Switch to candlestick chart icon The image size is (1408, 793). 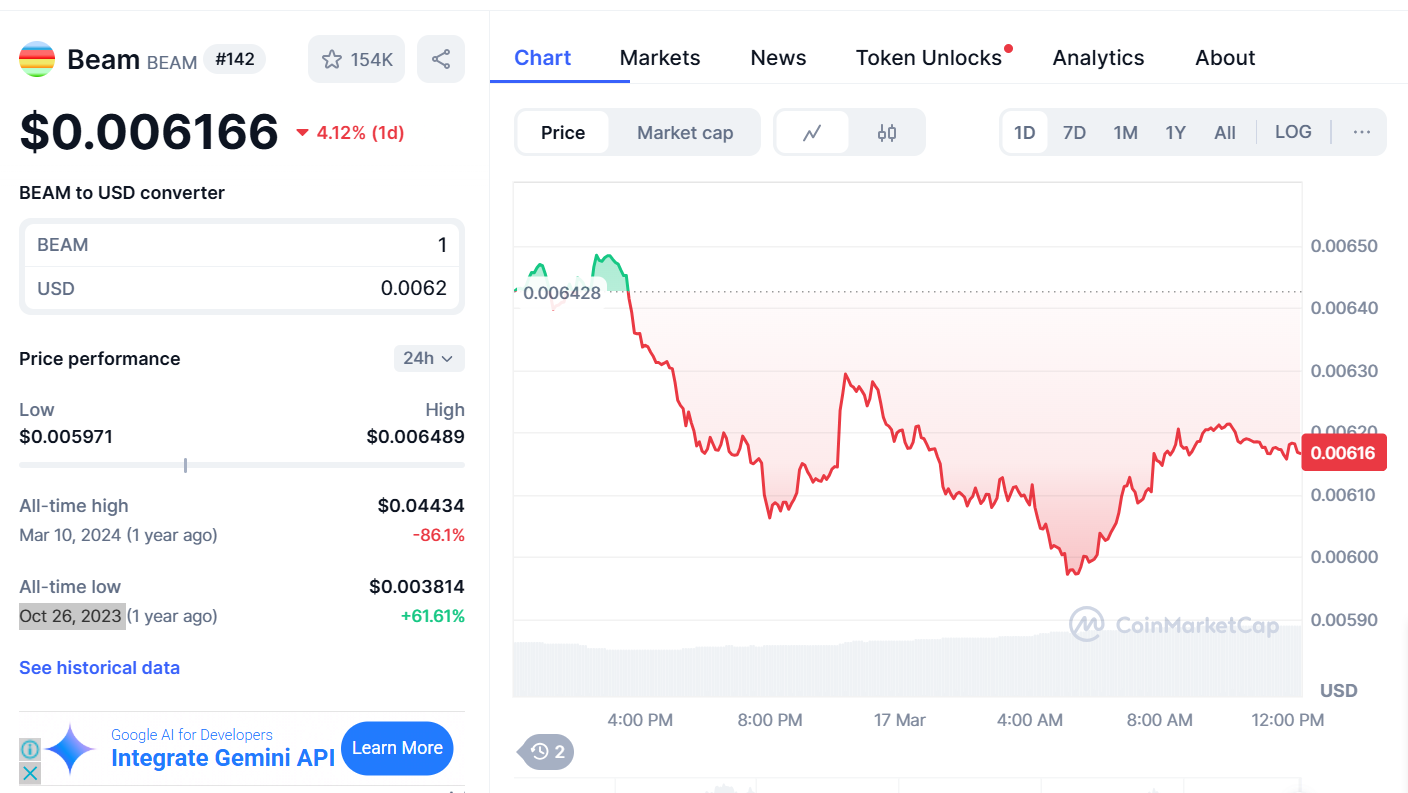click(x=887, y=131)
